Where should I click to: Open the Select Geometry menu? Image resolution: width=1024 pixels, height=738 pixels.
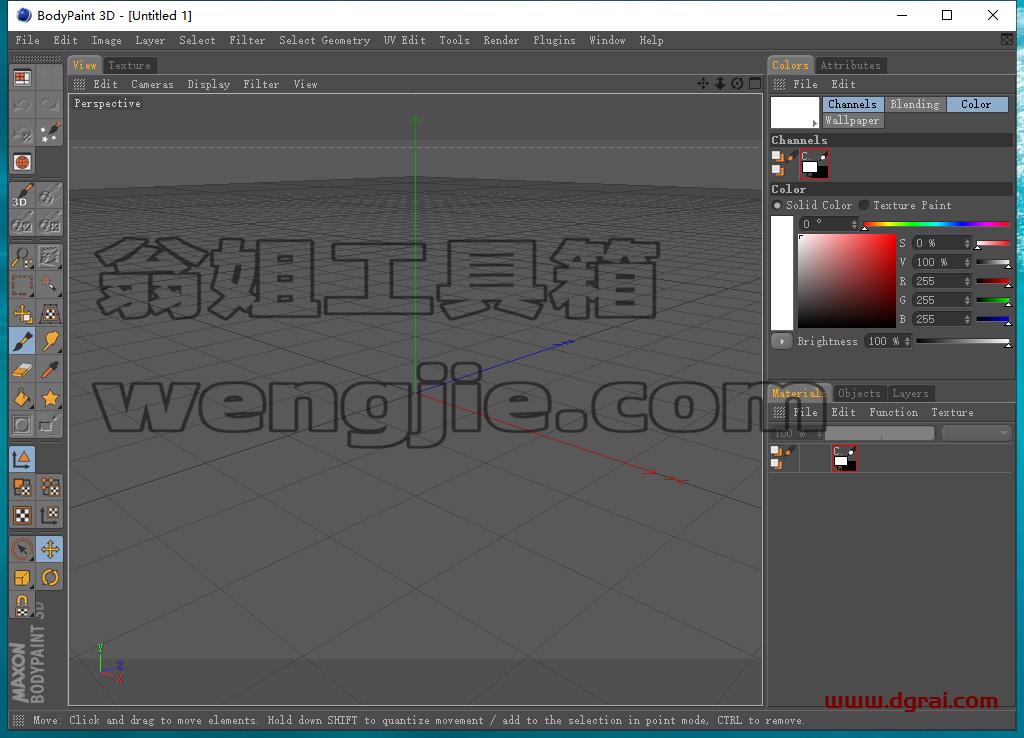point(325,40)
